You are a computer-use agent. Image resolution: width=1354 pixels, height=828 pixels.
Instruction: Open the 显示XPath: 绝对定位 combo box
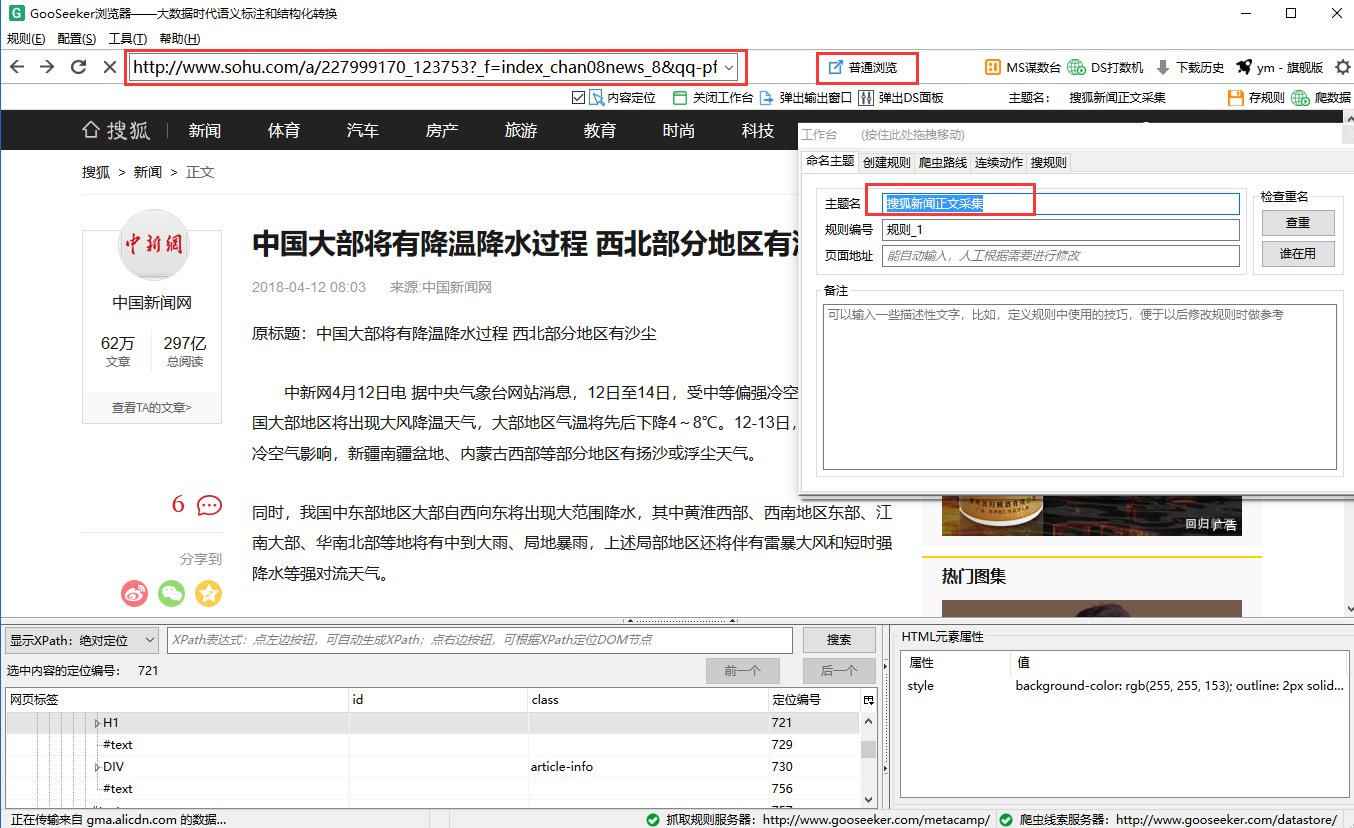coord(82,640)
